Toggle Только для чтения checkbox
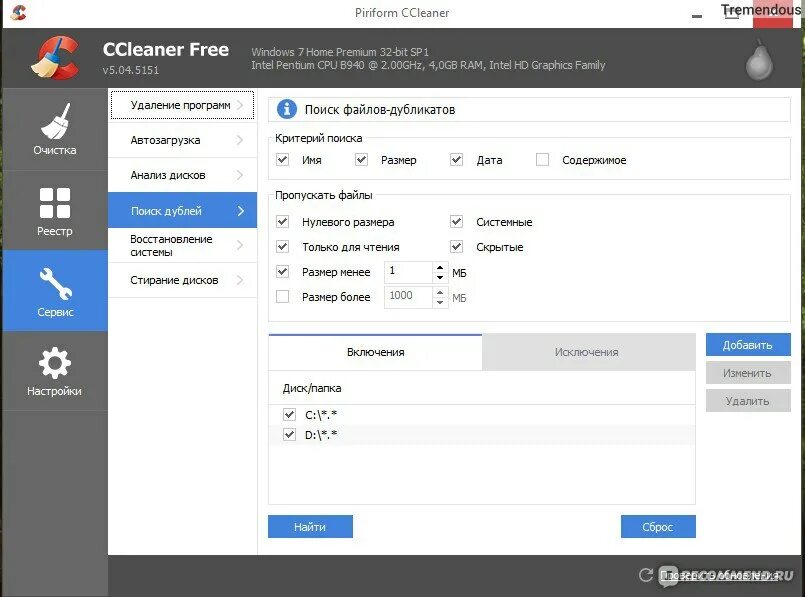The height and width of the screenshot is (597, 805). 282,246
